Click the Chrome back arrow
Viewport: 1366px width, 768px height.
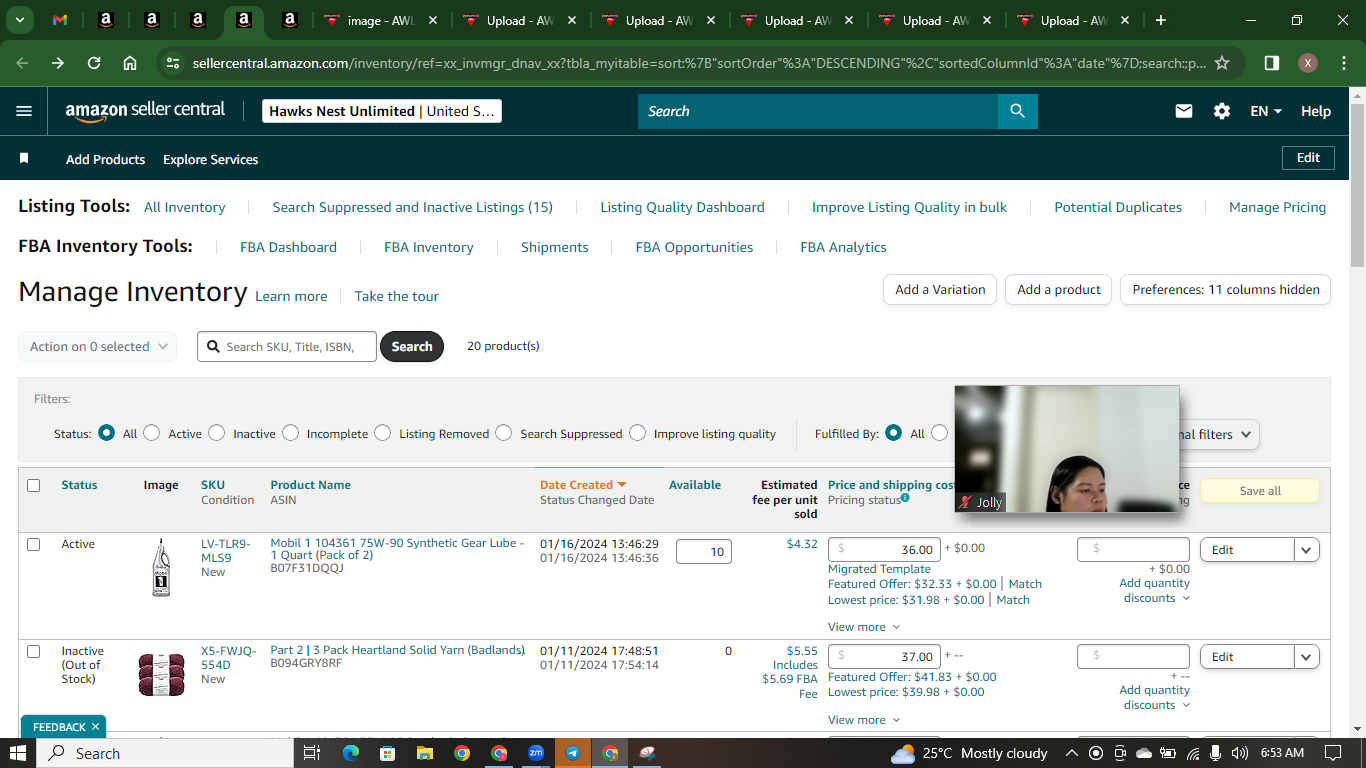point(22,63)
